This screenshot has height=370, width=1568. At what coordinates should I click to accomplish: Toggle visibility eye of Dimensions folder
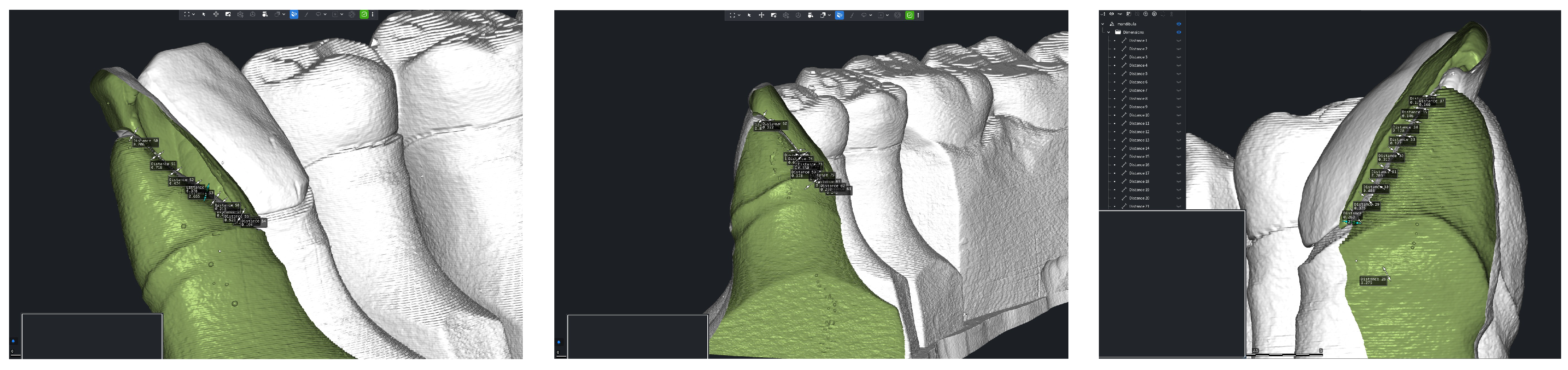pyautogui.click(x=1179, y=32)
